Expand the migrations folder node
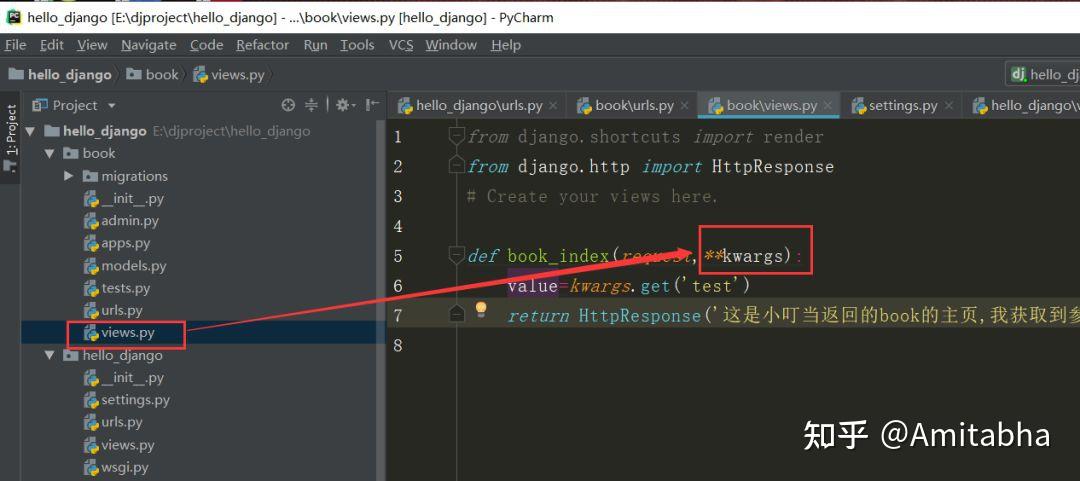The width and height of the screenshot is (1080, 481). click(68, 176)
